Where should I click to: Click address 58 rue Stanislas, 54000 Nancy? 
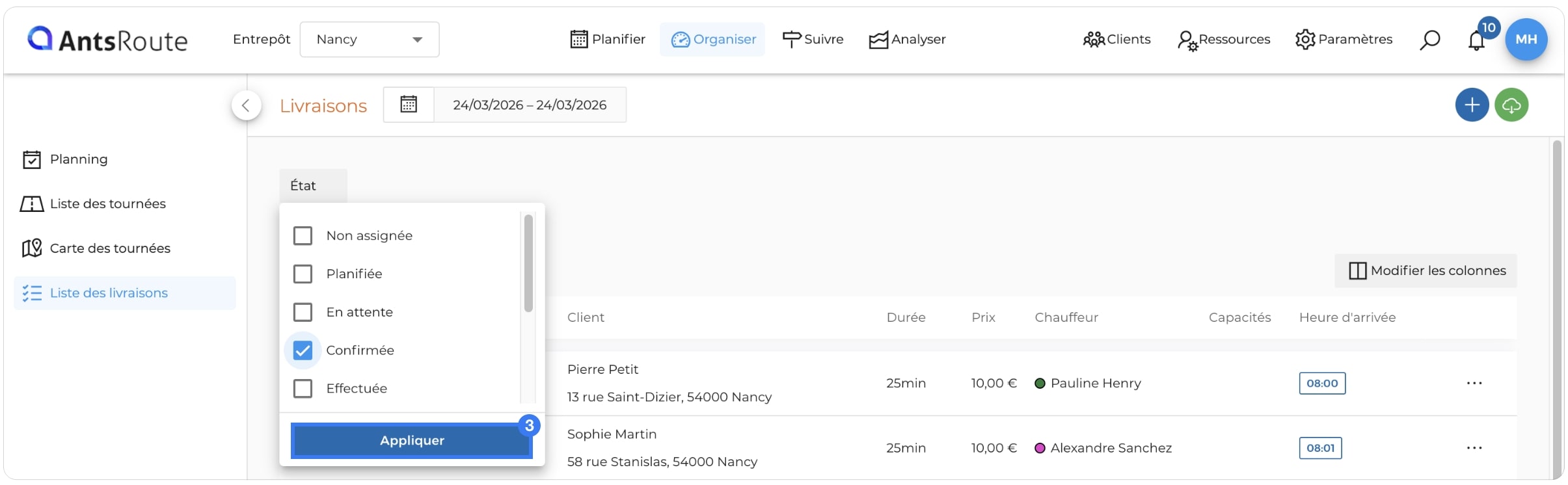662,462
